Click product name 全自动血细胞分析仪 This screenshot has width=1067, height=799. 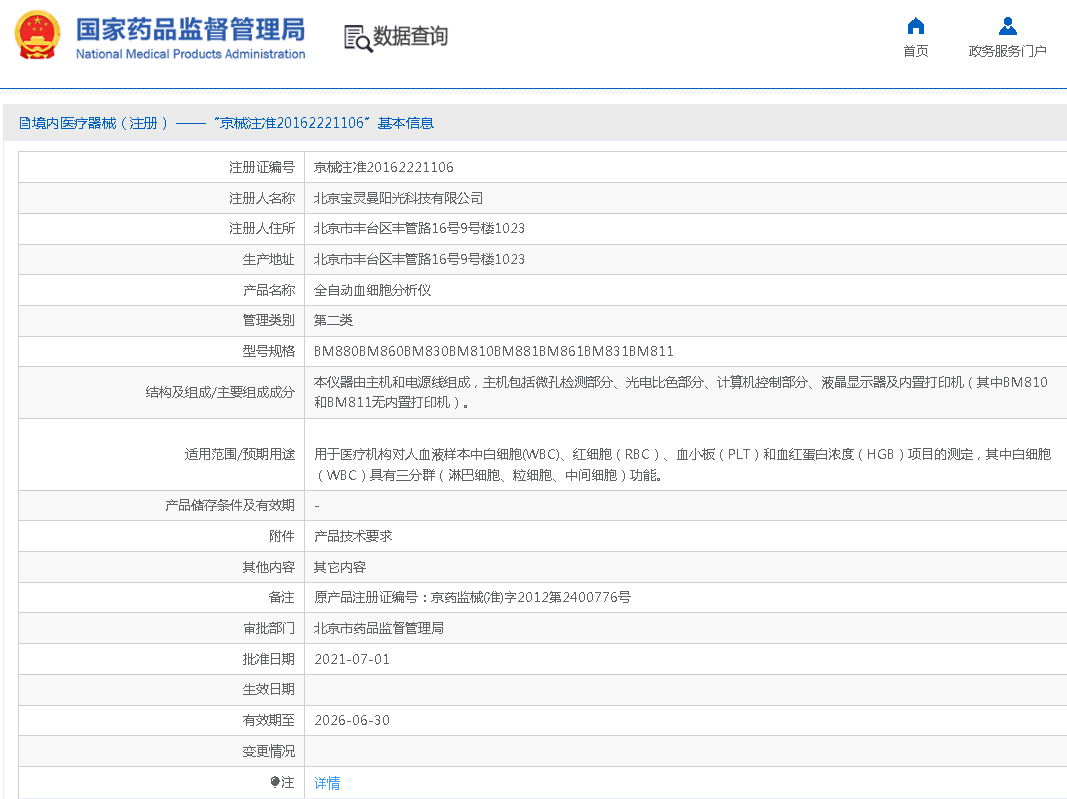tap(372, 290)
